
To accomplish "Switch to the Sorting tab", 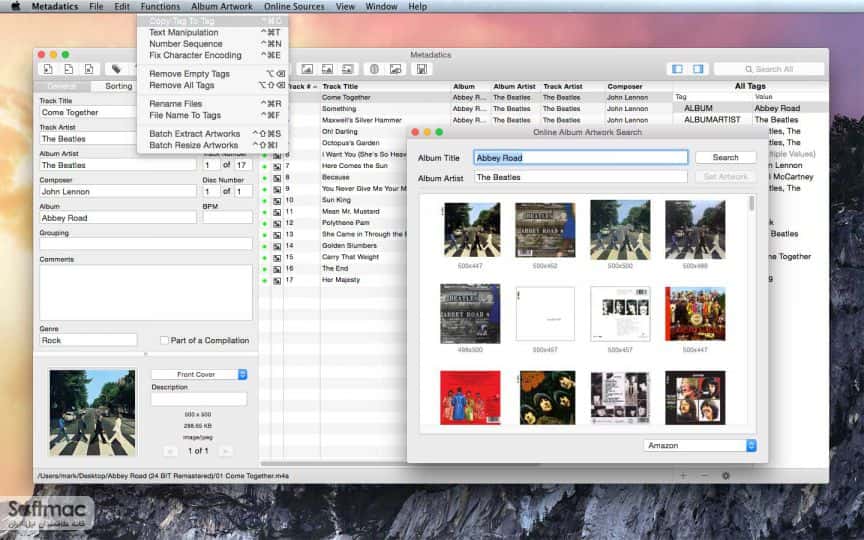I will tap(118, 86).
